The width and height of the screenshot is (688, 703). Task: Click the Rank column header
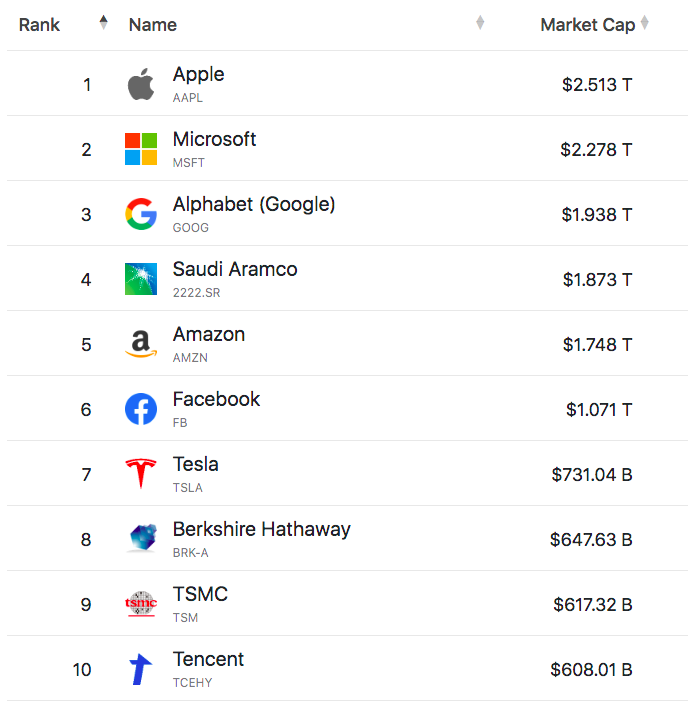pyautogui.click(x=40, y=25)
